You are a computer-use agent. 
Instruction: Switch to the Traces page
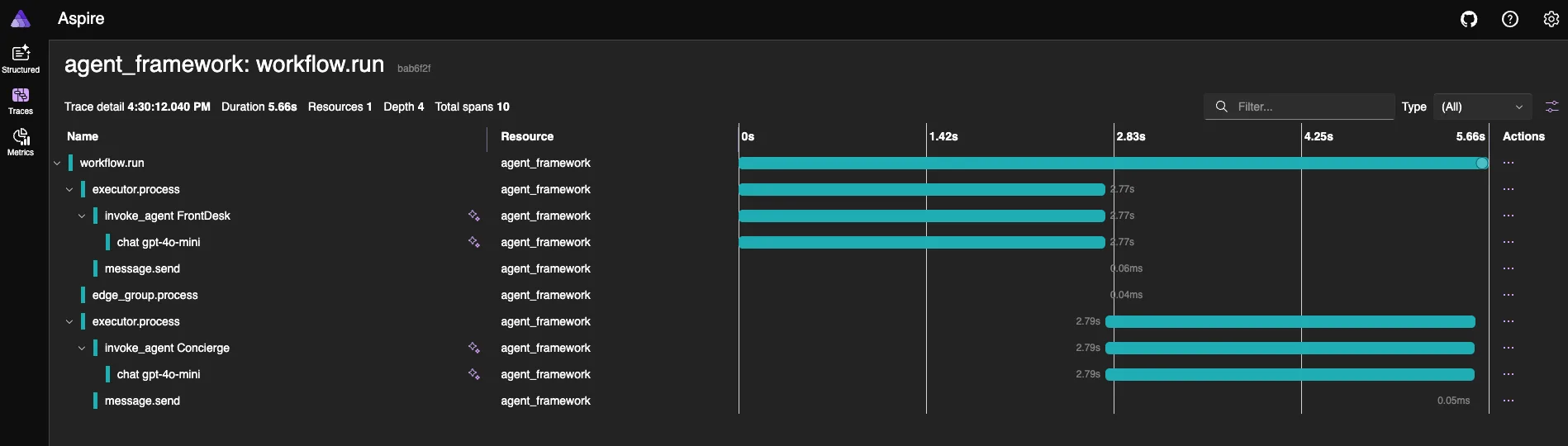pyautogui.click(x=21, y=100)
